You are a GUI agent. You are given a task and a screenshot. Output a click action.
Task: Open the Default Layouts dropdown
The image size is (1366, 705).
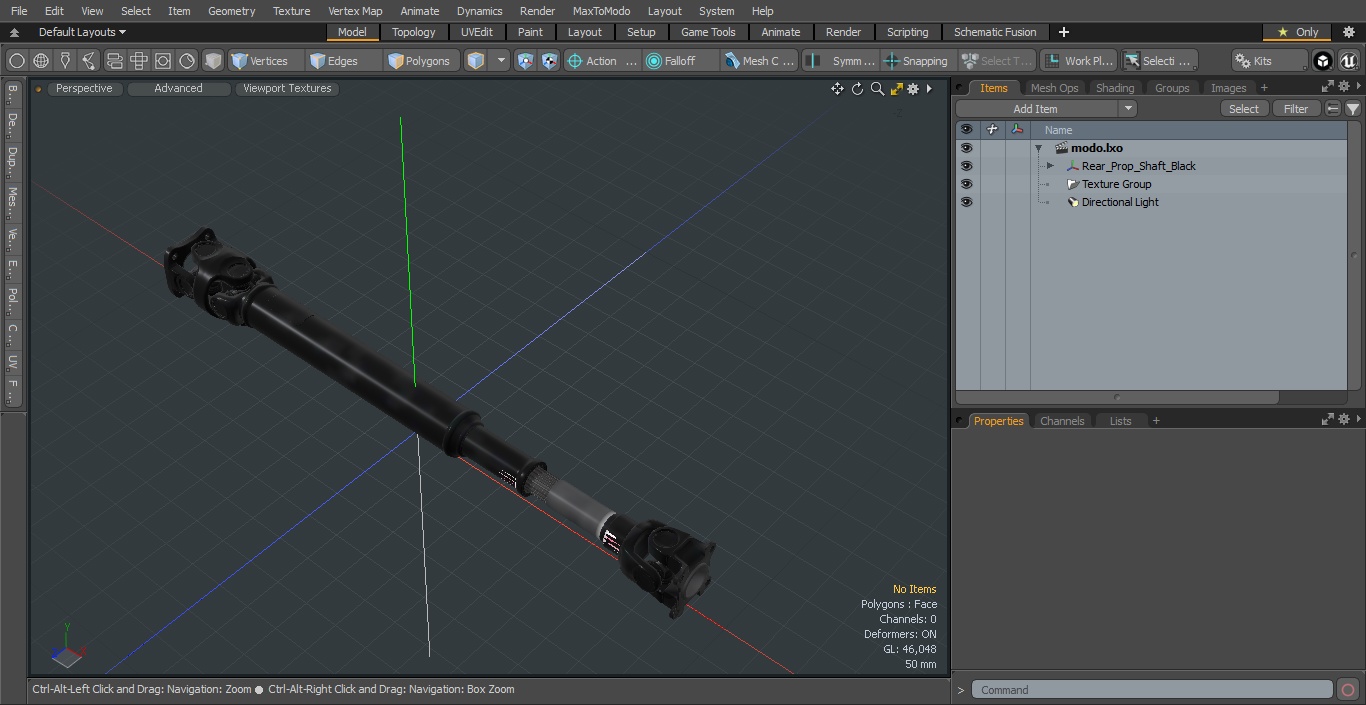(x=82, y=32)
